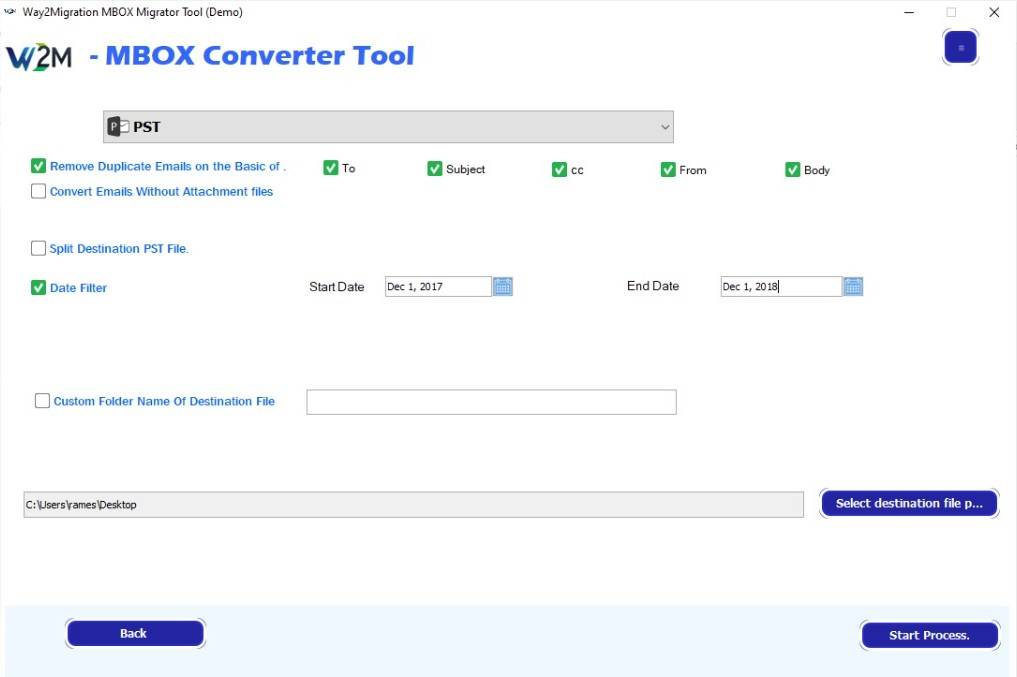Click the PST Outlook icon in format box
This screenshot has width=1017, height=677.
coord(119,127)
